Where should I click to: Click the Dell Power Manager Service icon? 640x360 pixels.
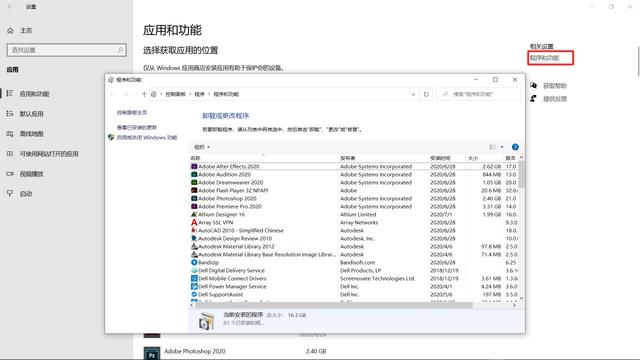pyautogui.click(x=194, y=287)
